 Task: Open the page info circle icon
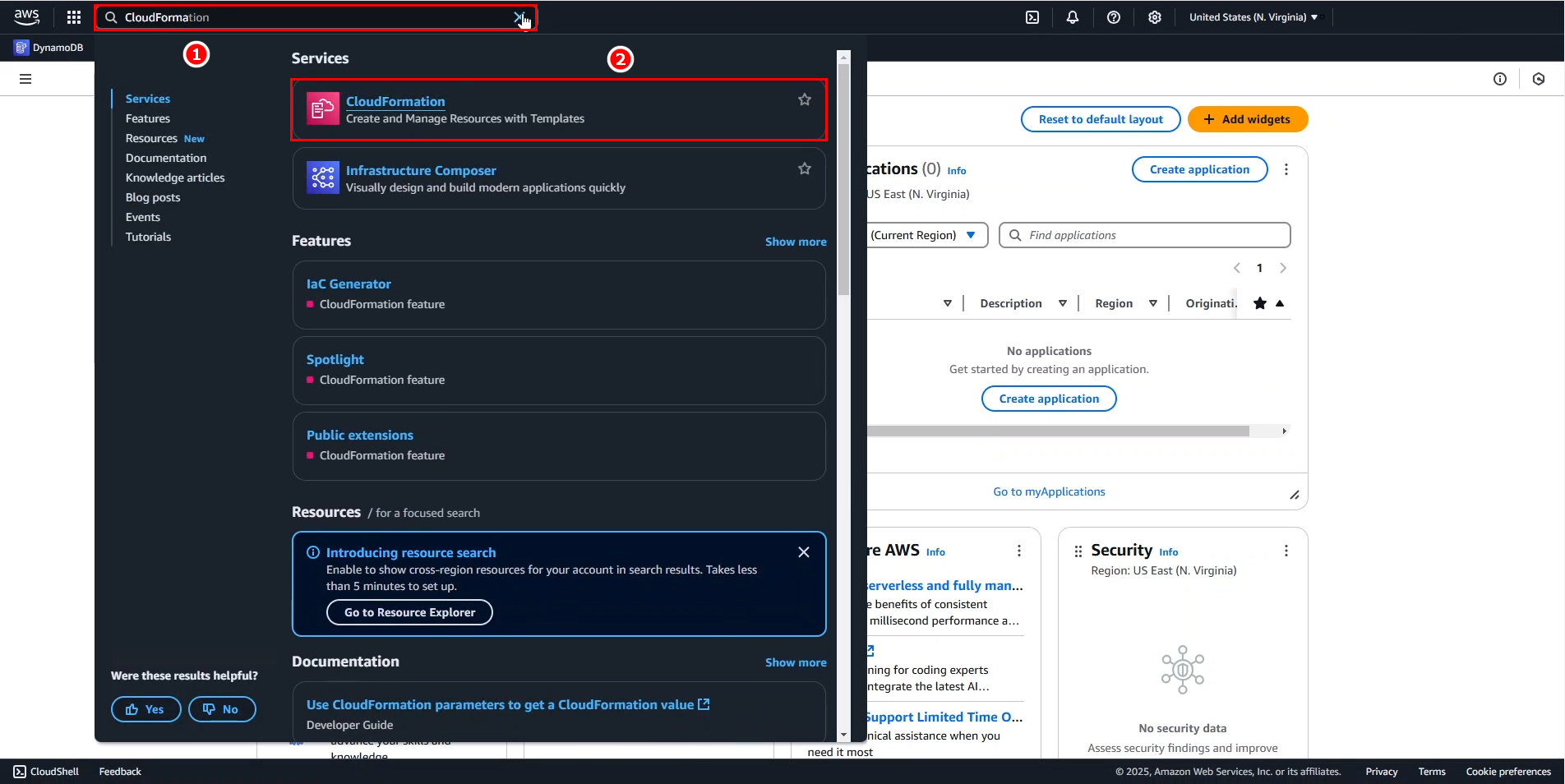[x=1500, y=79]
